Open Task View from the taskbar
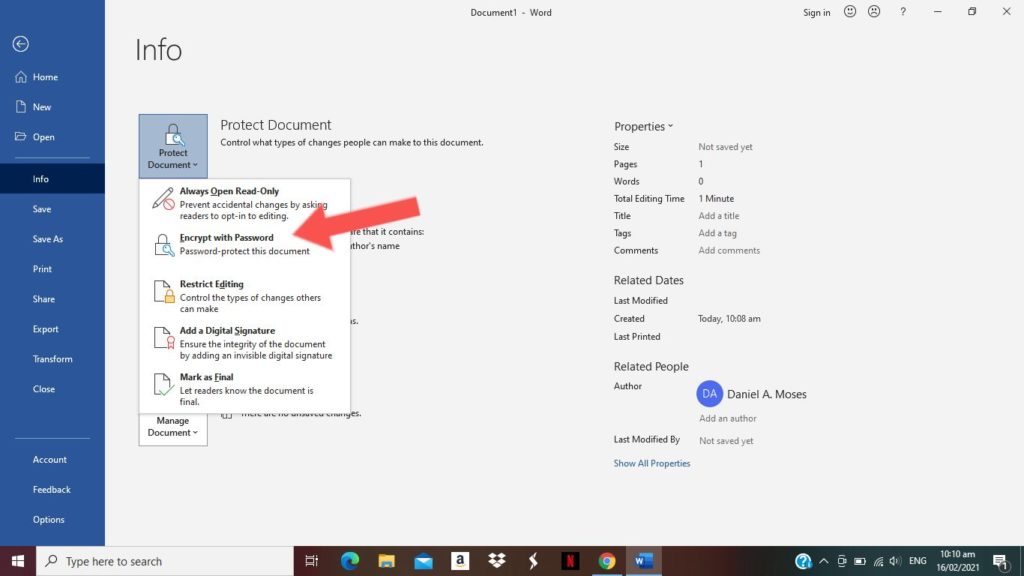Image resolution: width=1024 pixels, height=576 pixels. [x=312, y=561]
